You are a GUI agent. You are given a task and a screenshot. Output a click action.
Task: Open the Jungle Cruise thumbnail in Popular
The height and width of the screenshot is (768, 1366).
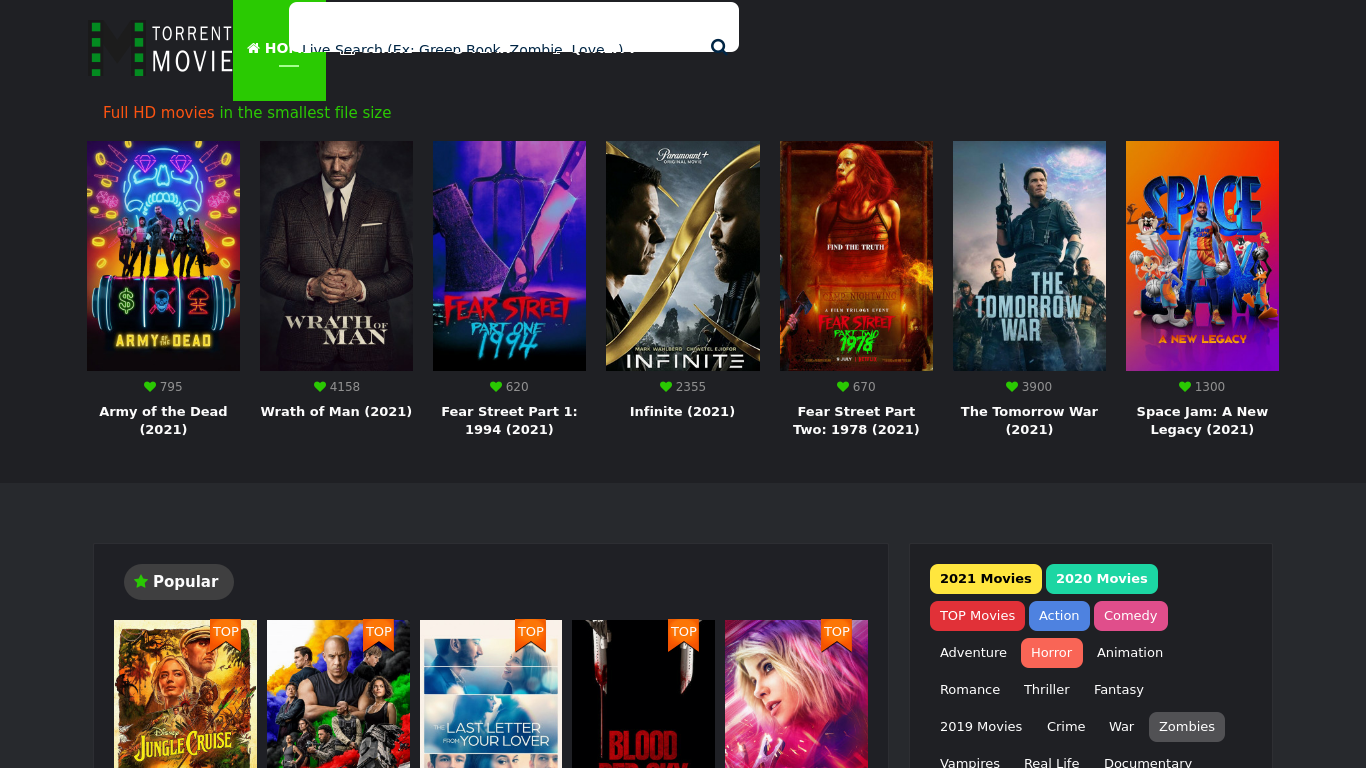pos(185,694)
